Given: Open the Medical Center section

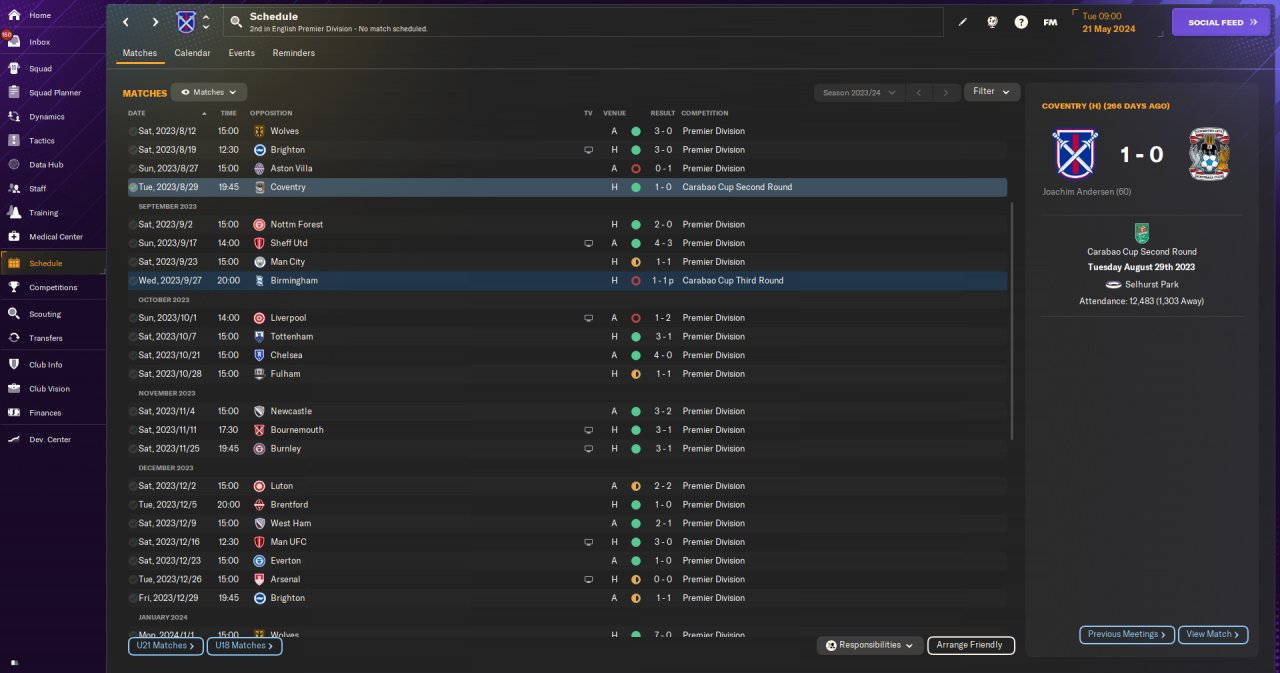Looking at the screenshot, I should click(x=56, y=237).
